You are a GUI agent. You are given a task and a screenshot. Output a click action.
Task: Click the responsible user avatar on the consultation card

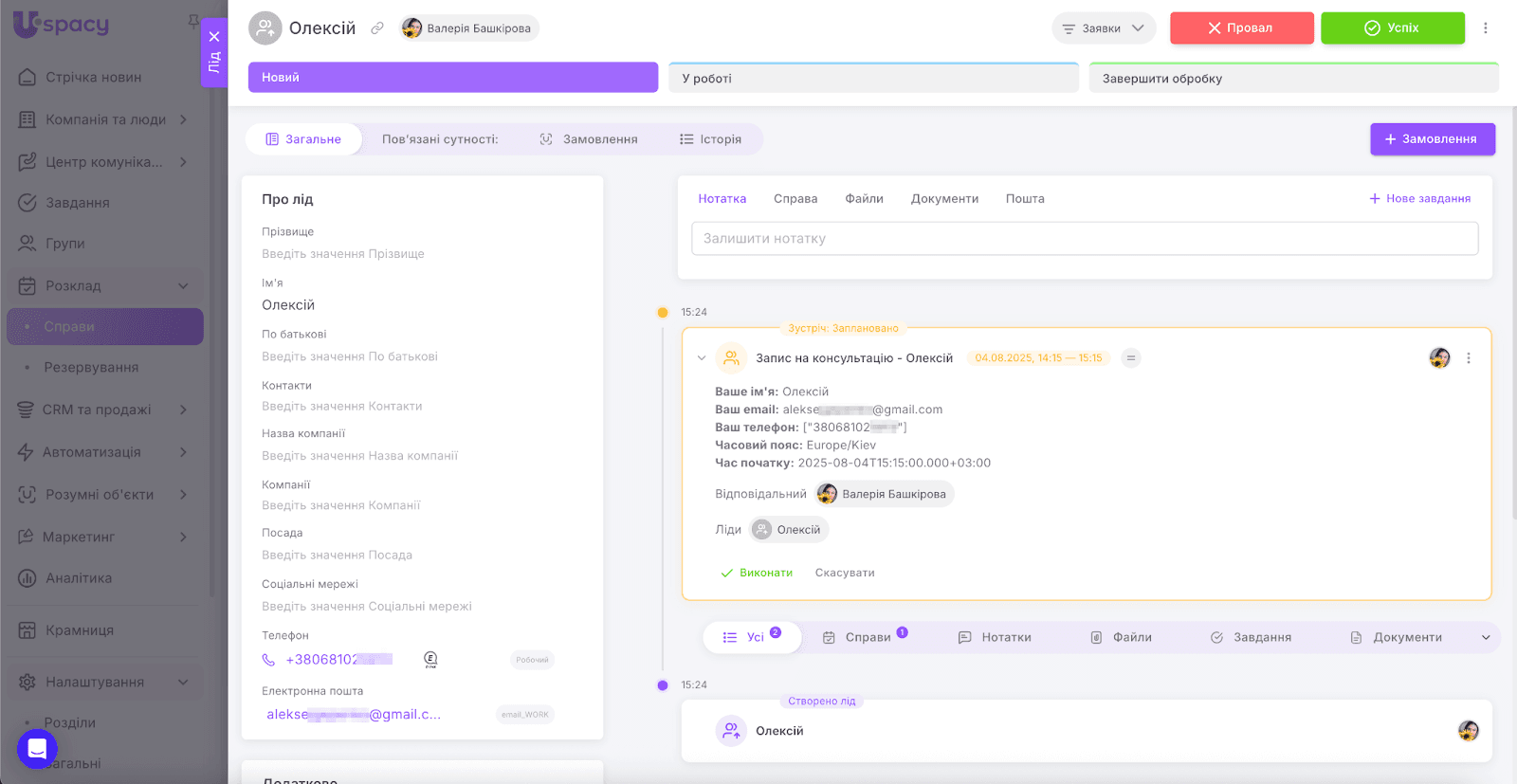coord(1439,358)
